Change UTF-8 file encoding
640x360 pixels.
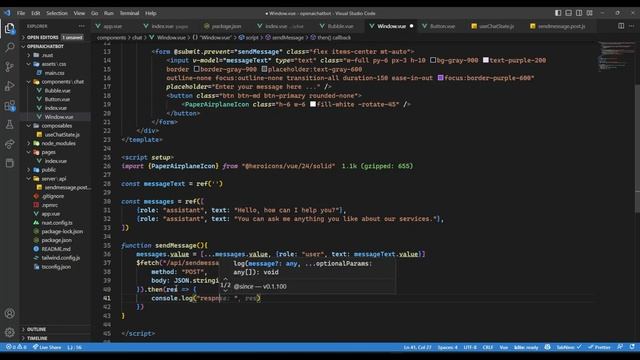click(470, 347)
